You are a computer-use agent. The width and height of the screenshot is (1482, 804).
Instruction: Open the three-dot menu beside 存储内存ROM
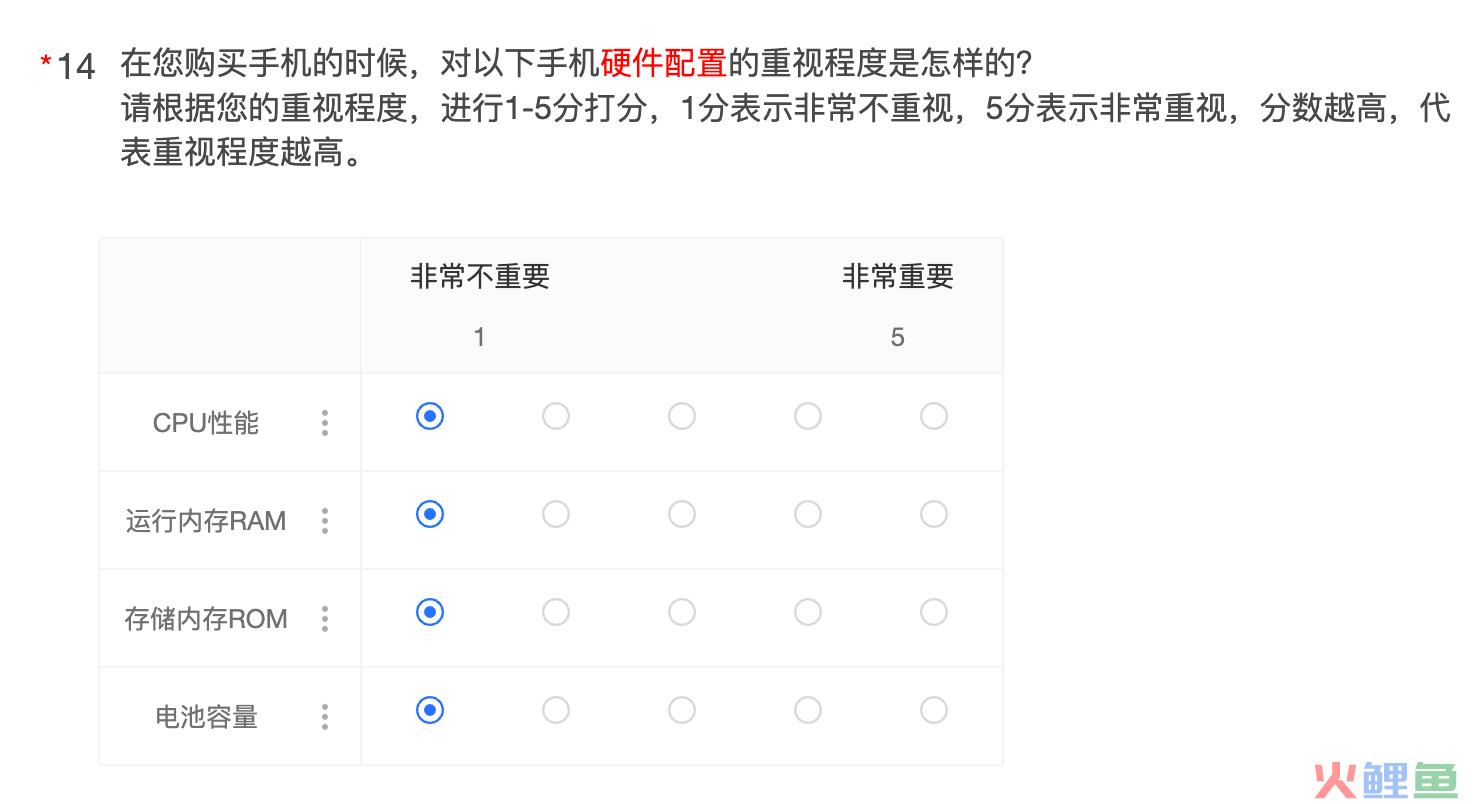[x=325, y=619]
